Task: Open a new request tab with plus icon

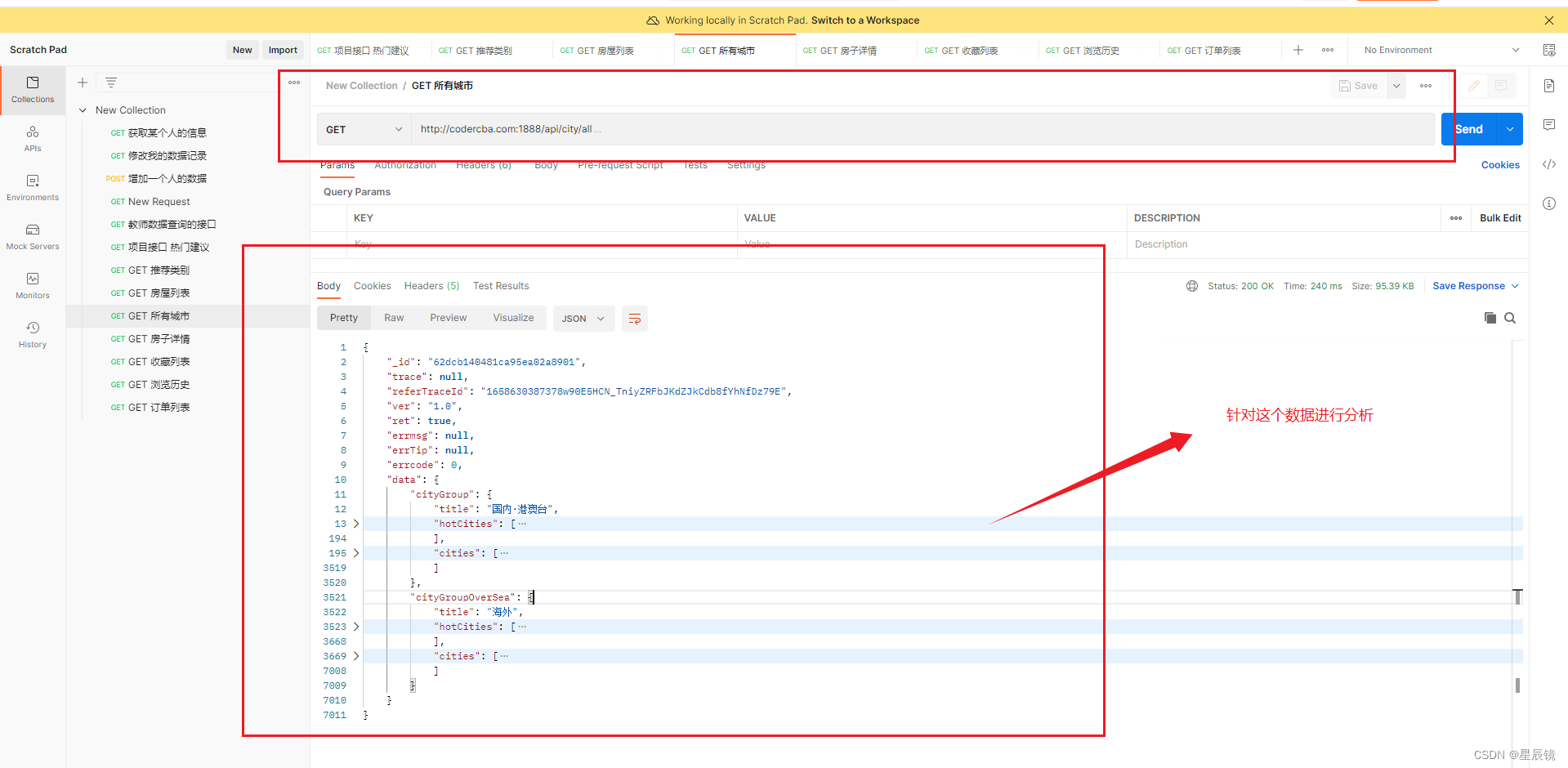Action: 1298,50
